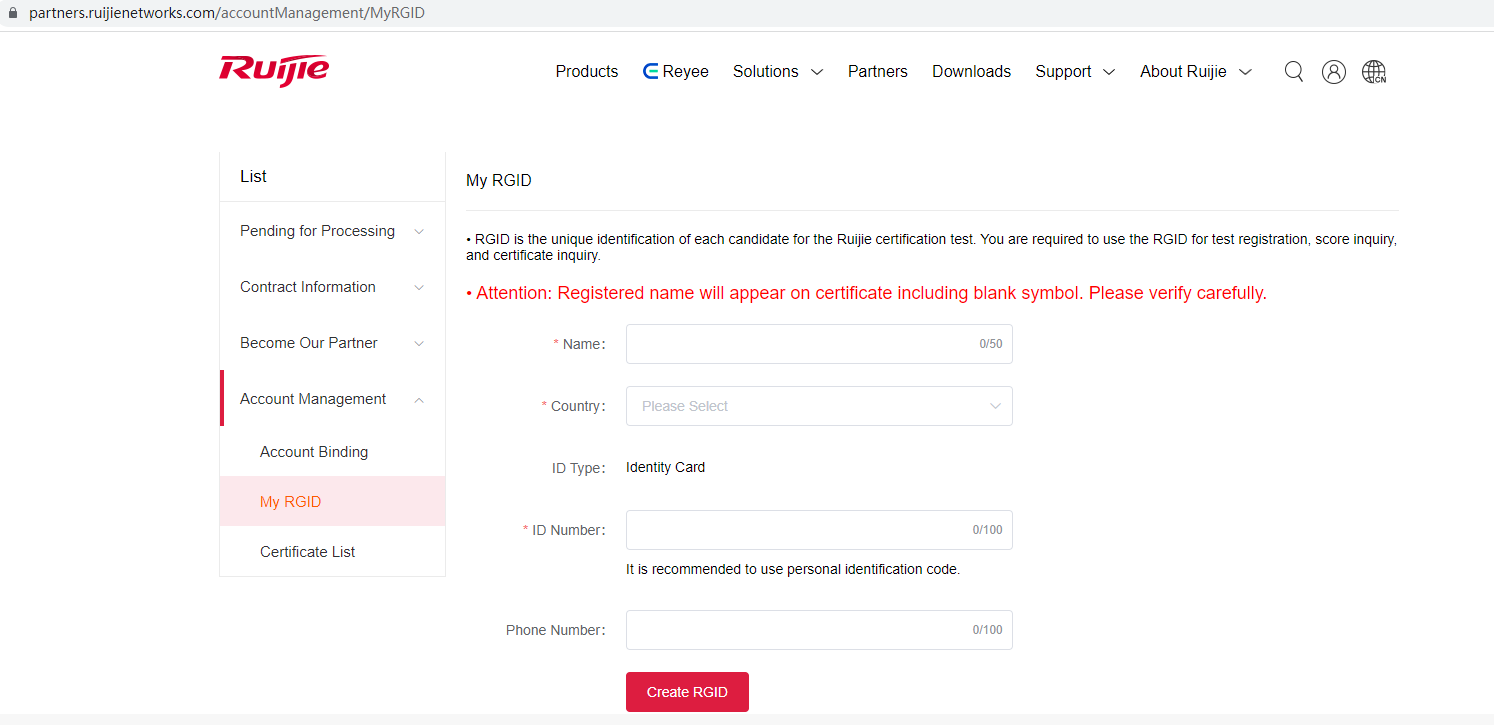Open the user account profile icon
1494x725 pixels.
click(x=1333, y=72)
